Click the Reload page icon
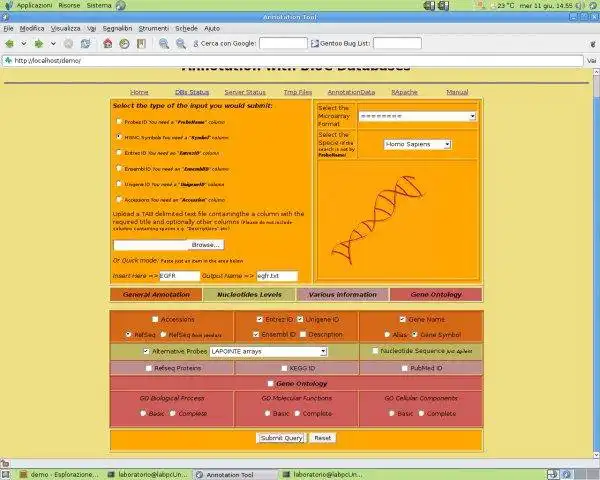600x480 pixels. (x=85, y=44)
